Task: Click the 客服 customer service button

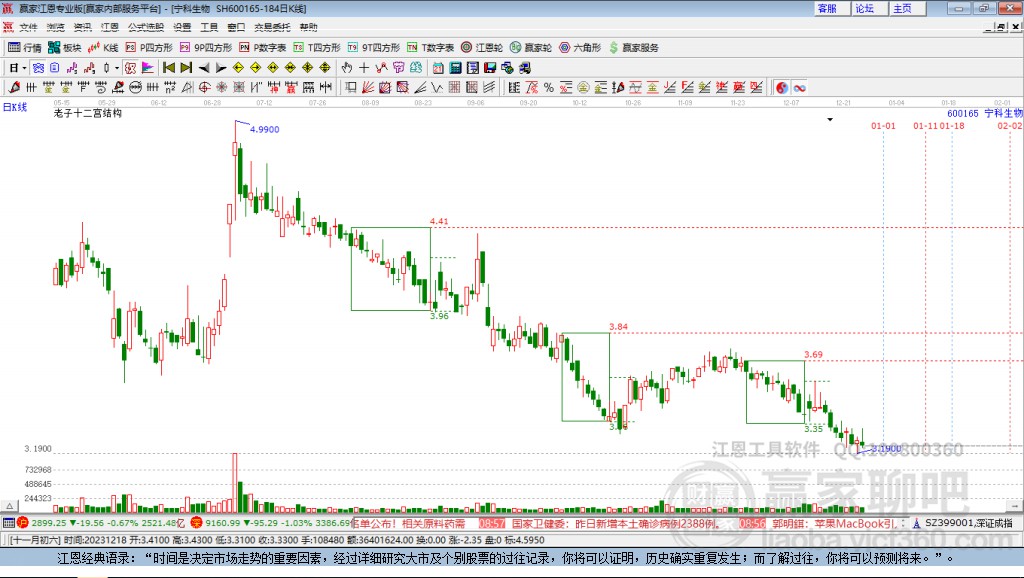Action: coord(832,8)
